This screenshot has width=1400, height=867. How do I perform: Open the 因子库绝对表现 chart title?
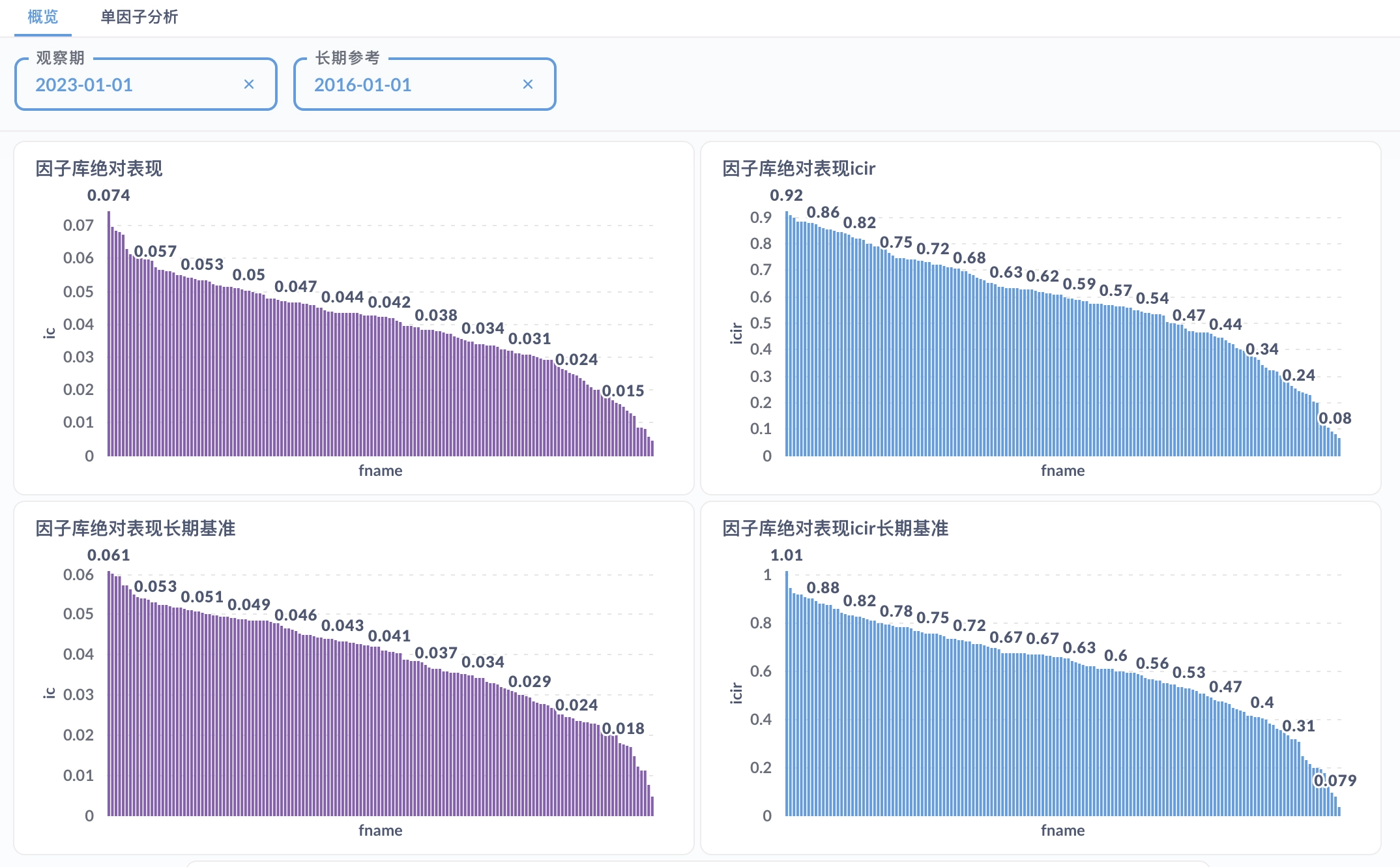pyautogui.click(x=98, y=169)
